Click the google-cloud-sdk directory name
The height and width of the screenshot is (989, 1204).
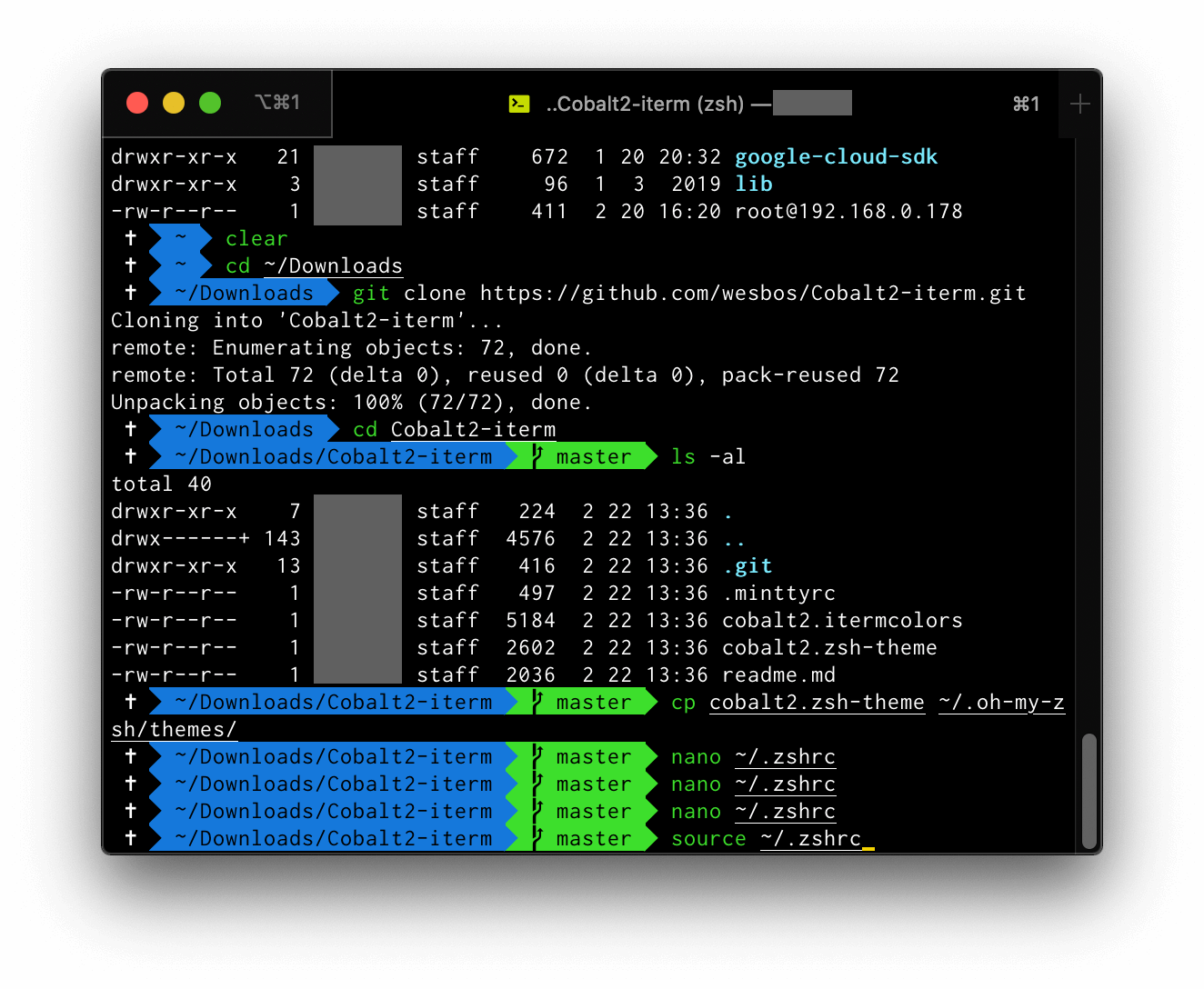(836, 157)
